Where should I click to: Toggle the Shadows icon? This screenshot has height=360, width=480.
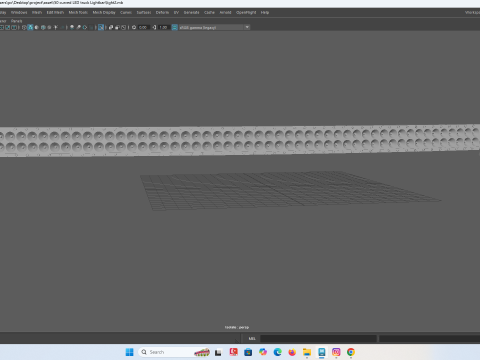click(62, 27)
